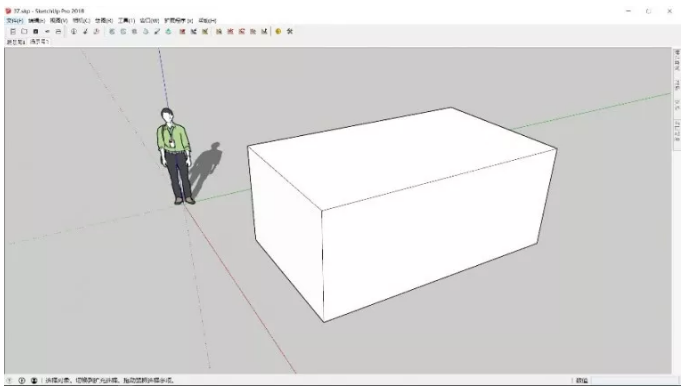Click the middle icon of the second toolbar group

(85, 32)
